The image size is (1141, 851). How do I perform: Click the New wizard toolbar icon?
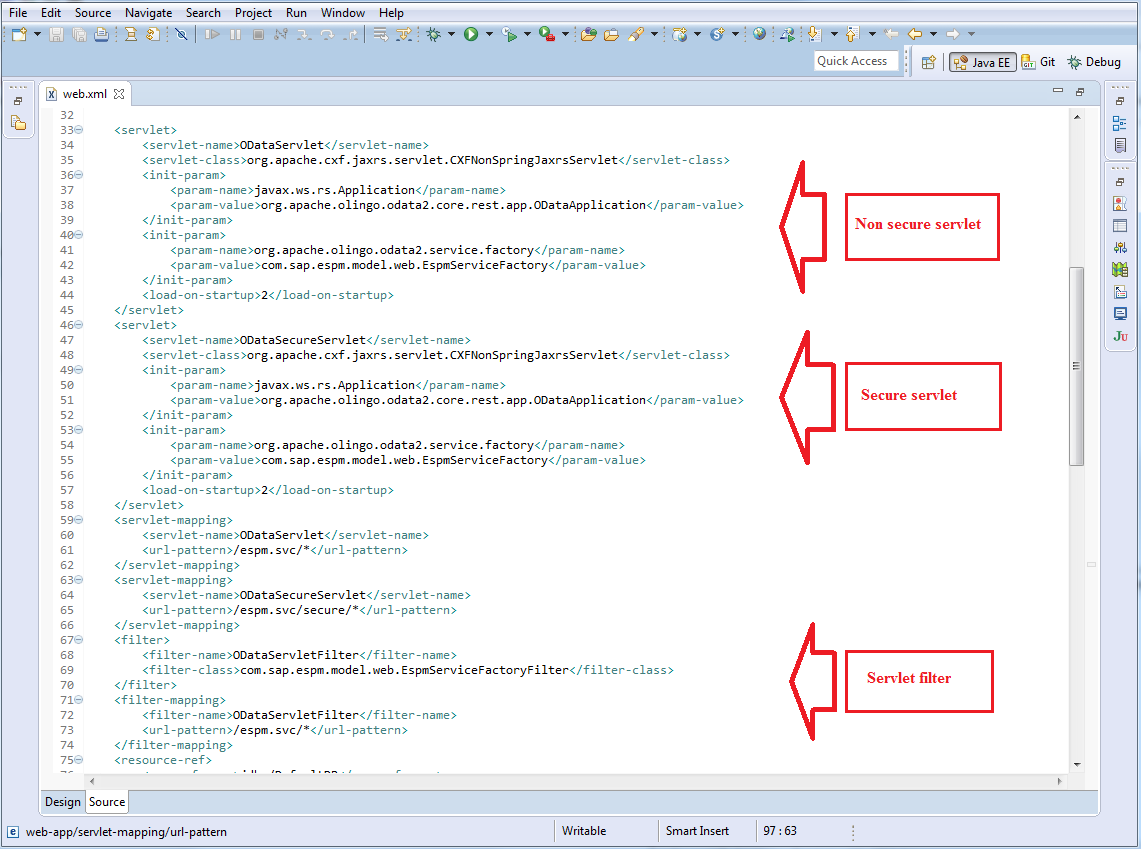(x=19, y=34)
